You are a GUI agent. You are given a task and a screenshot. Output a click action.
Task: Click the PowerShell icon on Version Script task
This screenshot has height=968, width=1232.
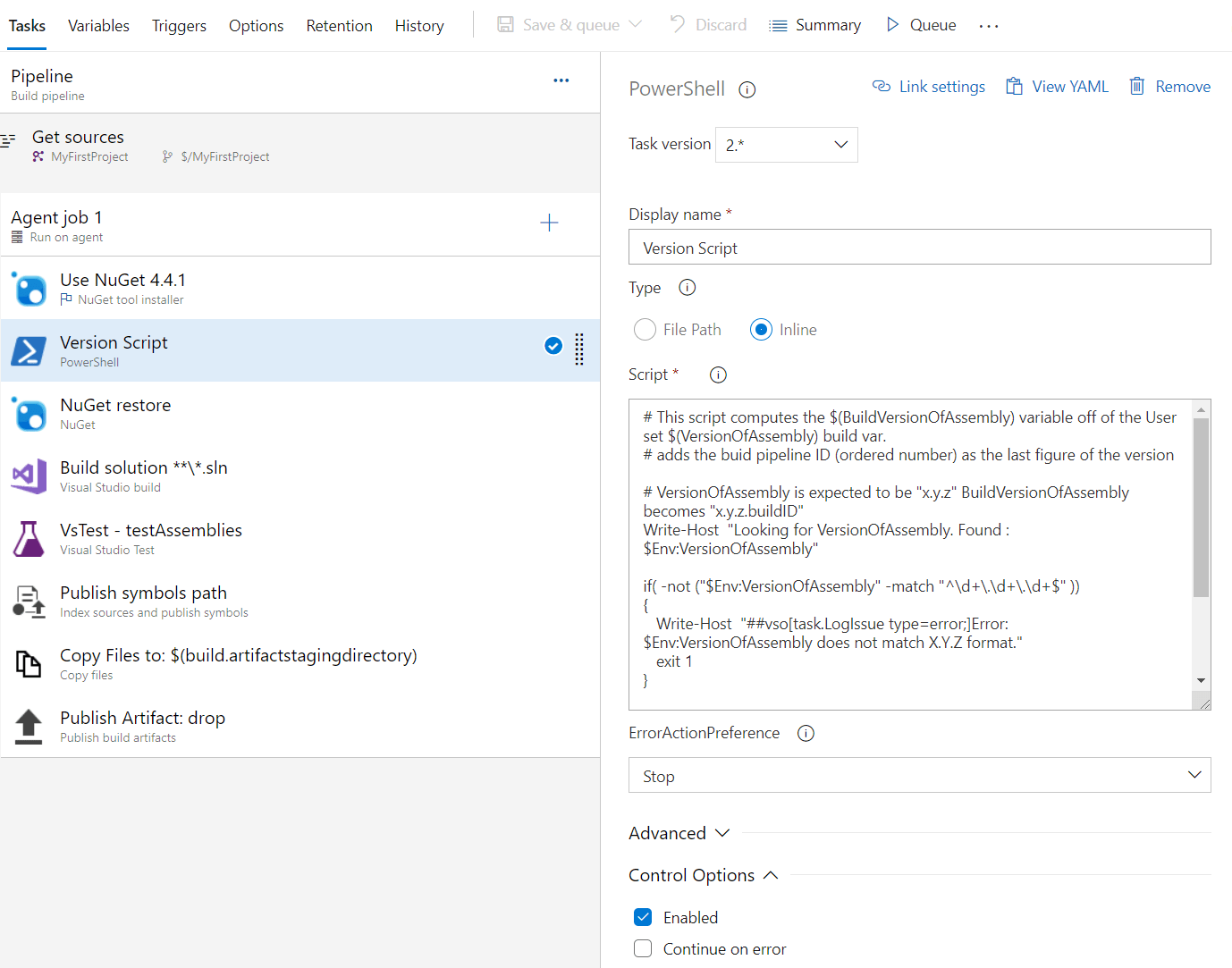point(28,350)
